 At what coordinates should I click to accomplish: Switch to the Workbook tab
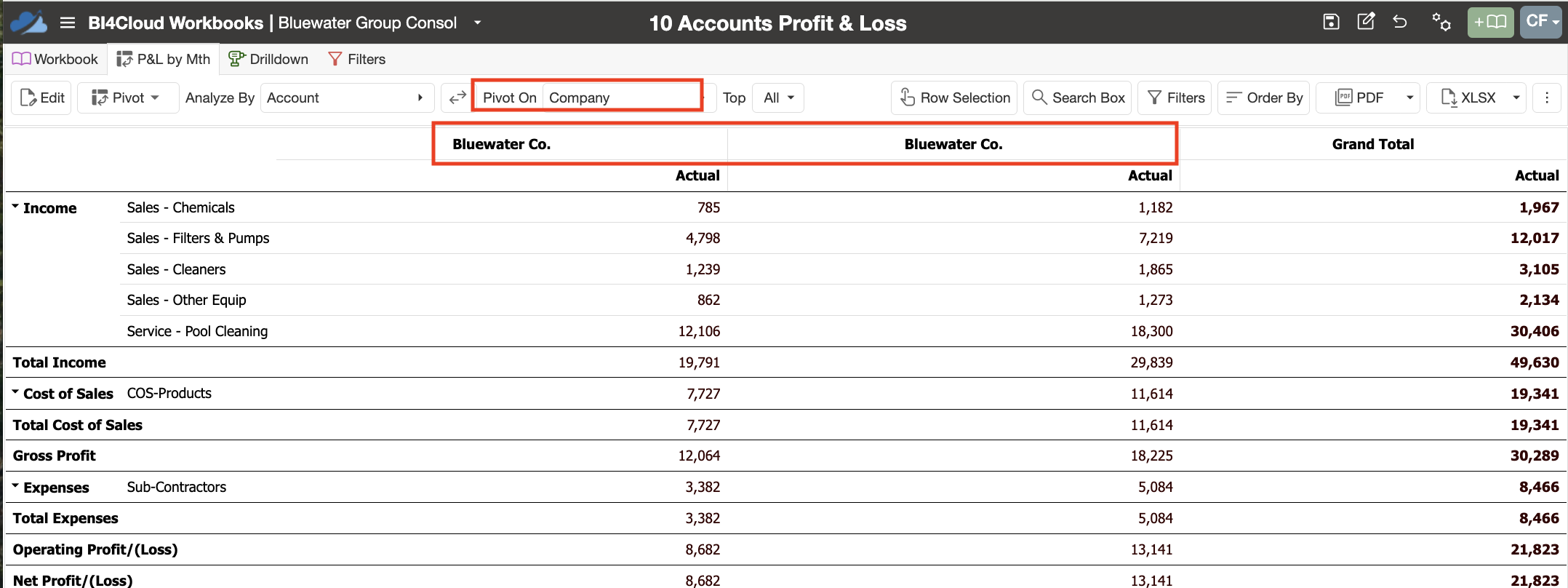pyautogui.click(x=55, y=59)
